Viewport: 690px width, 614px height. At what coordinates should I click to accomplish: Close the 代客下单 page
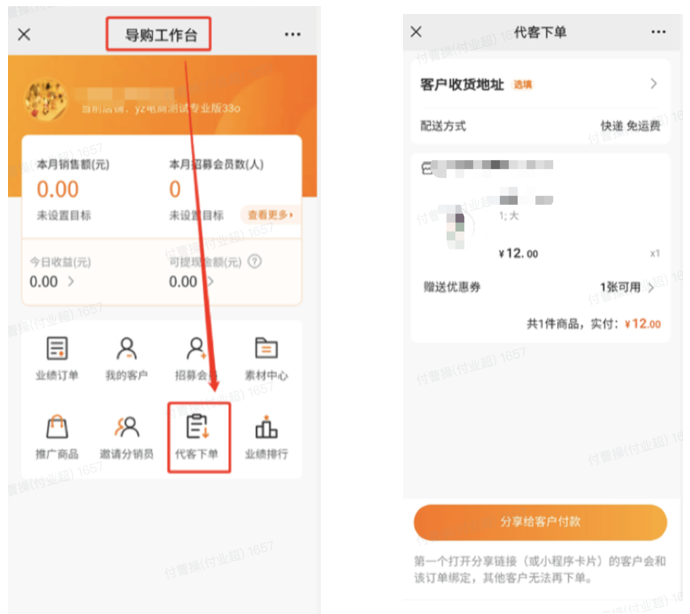tap(416, 32)
